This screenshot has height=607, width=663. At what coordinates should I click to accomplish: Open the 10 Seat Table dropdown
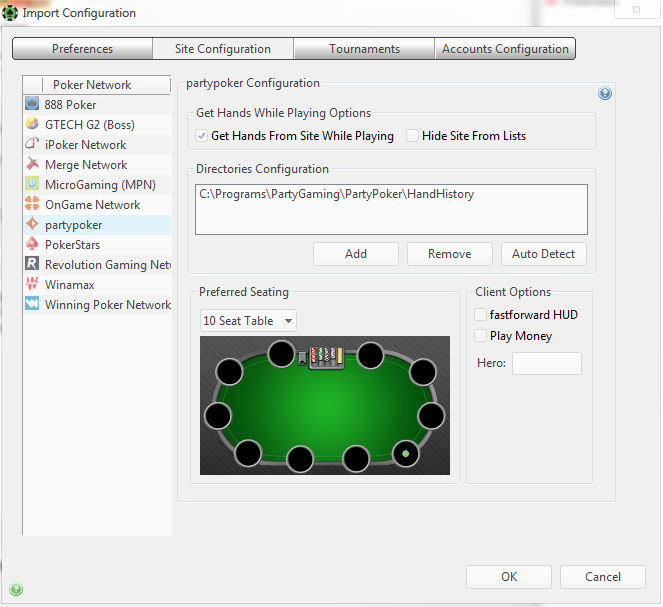[x=248, y=321]
